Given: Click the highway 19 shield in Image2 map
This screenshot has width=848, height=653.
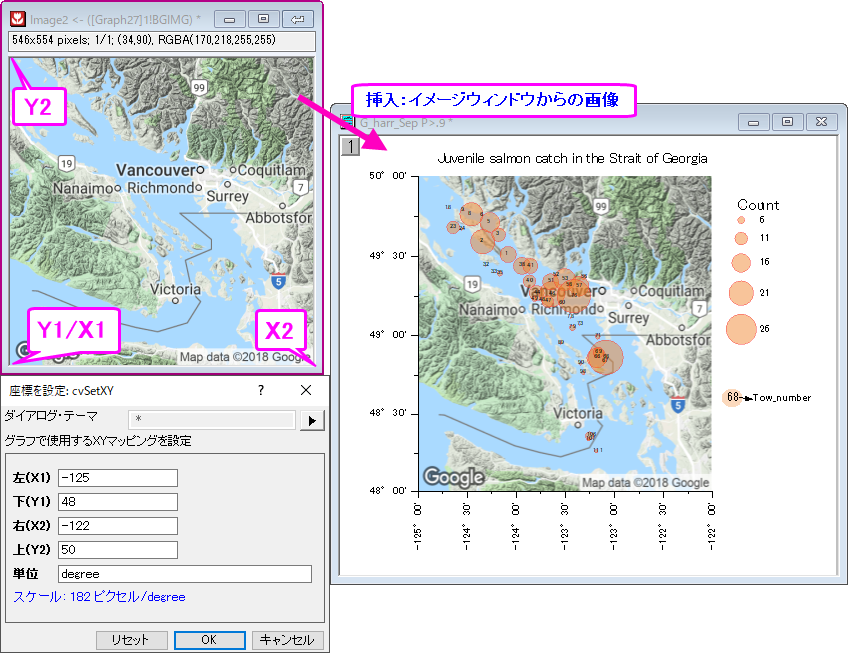Looking at the screenshot, I should point(66,163).
